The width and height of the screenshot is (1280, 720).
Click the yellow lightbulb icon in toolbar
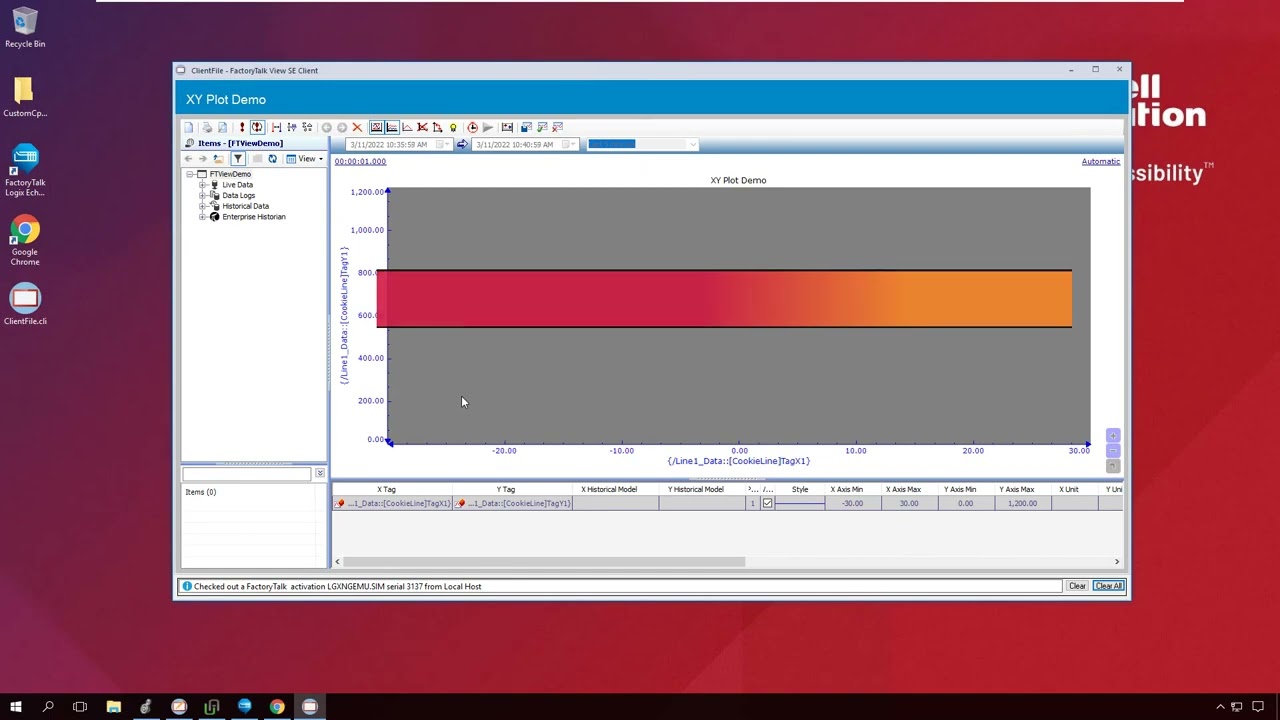point(453,128)
